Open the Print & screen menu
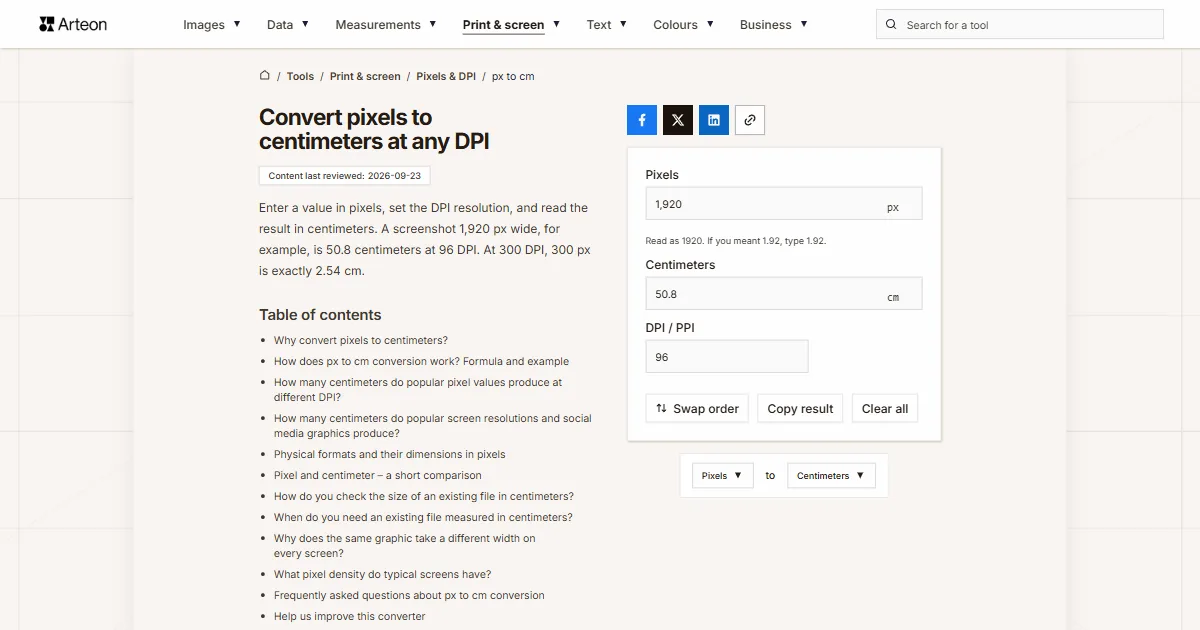This screenshot has height=630, width=1200. pyautogui.click(x=511, y=25)
